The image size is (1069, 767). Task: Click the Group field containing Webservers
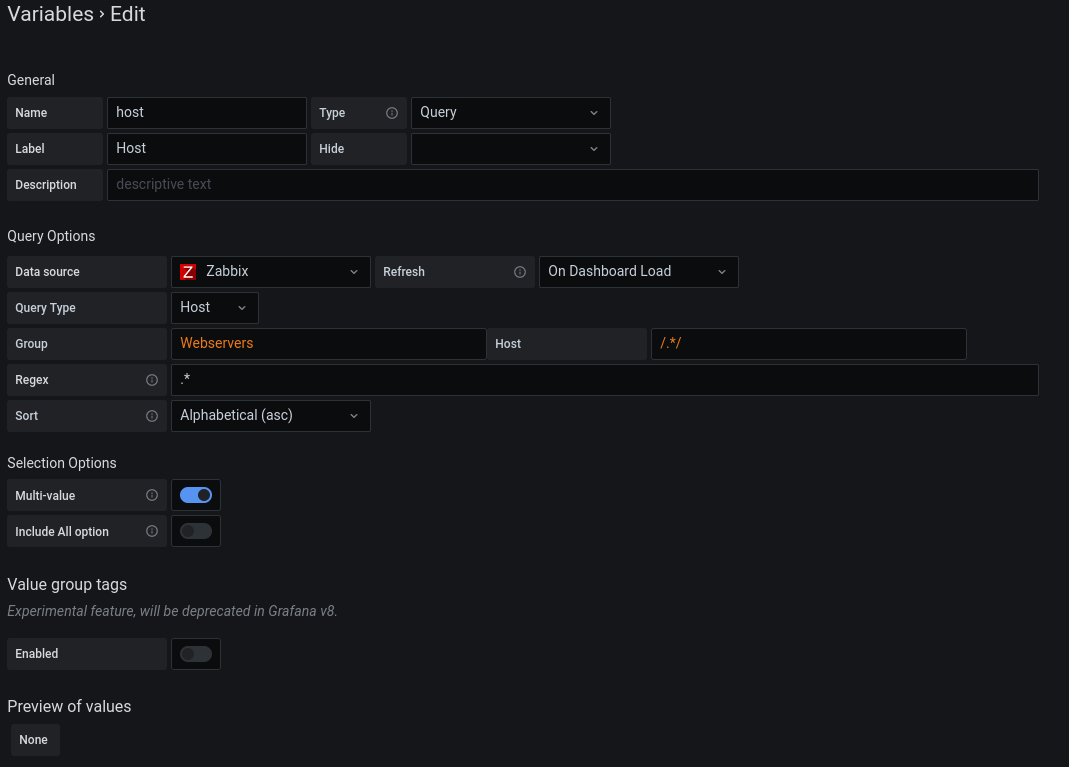[x=328, y=343]
